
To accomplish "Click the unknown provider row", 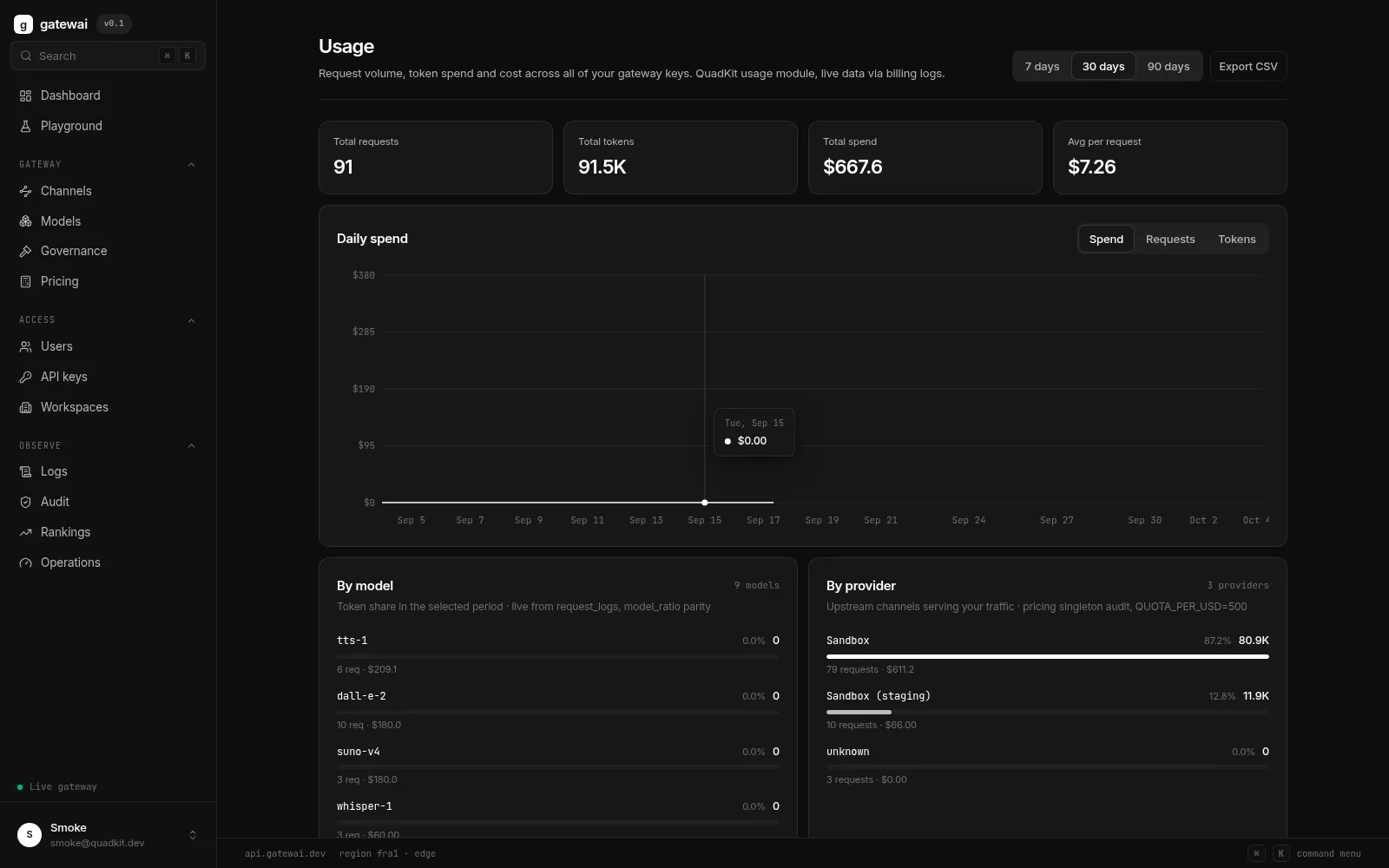I will click(1048, 766).
